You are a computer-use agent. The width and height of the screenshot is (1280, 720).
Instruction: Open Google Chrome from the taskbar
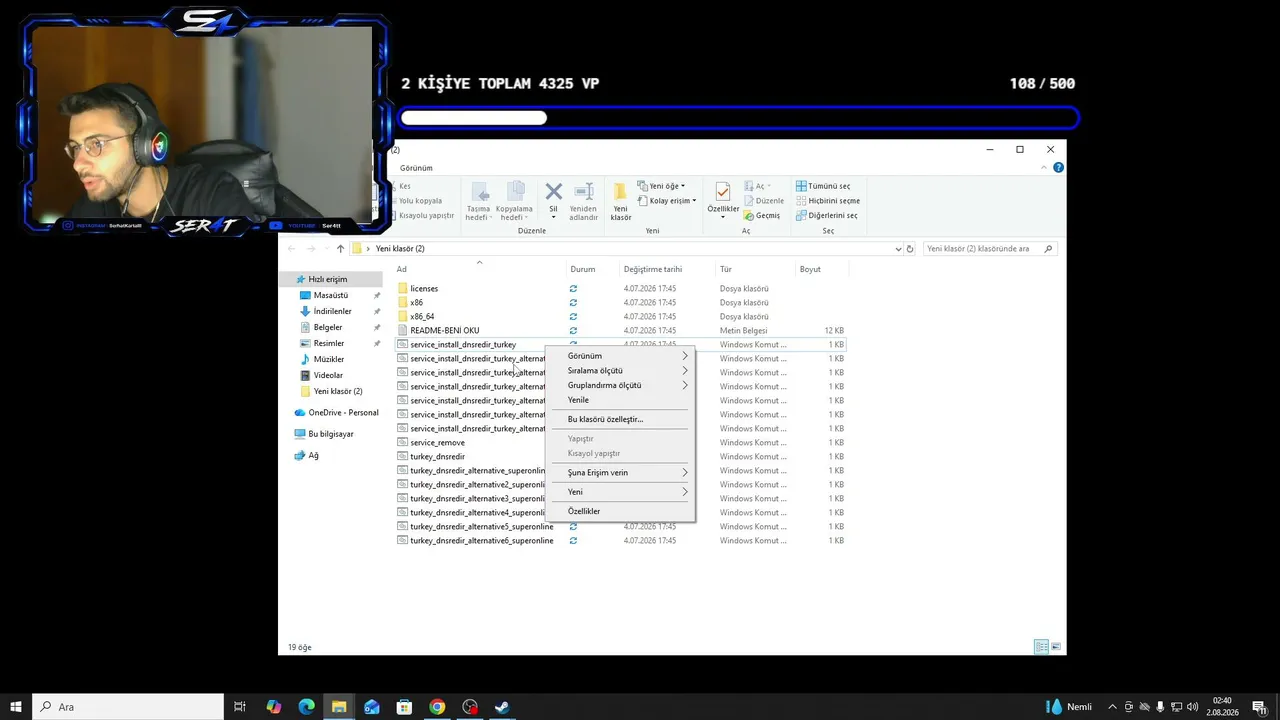[x=437, y=707]
